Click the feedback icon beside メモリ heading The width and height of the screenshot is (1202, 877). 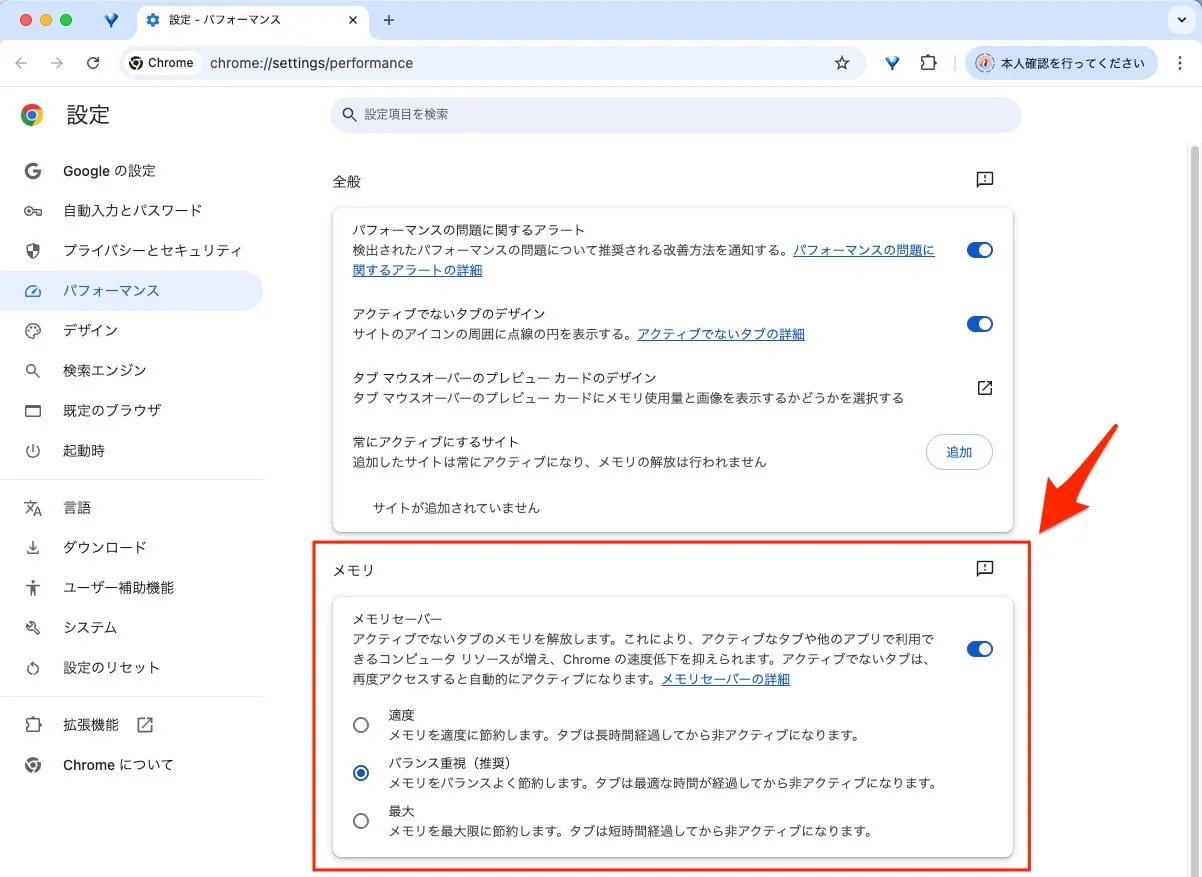pyautogui.click(x=984, y=569)
